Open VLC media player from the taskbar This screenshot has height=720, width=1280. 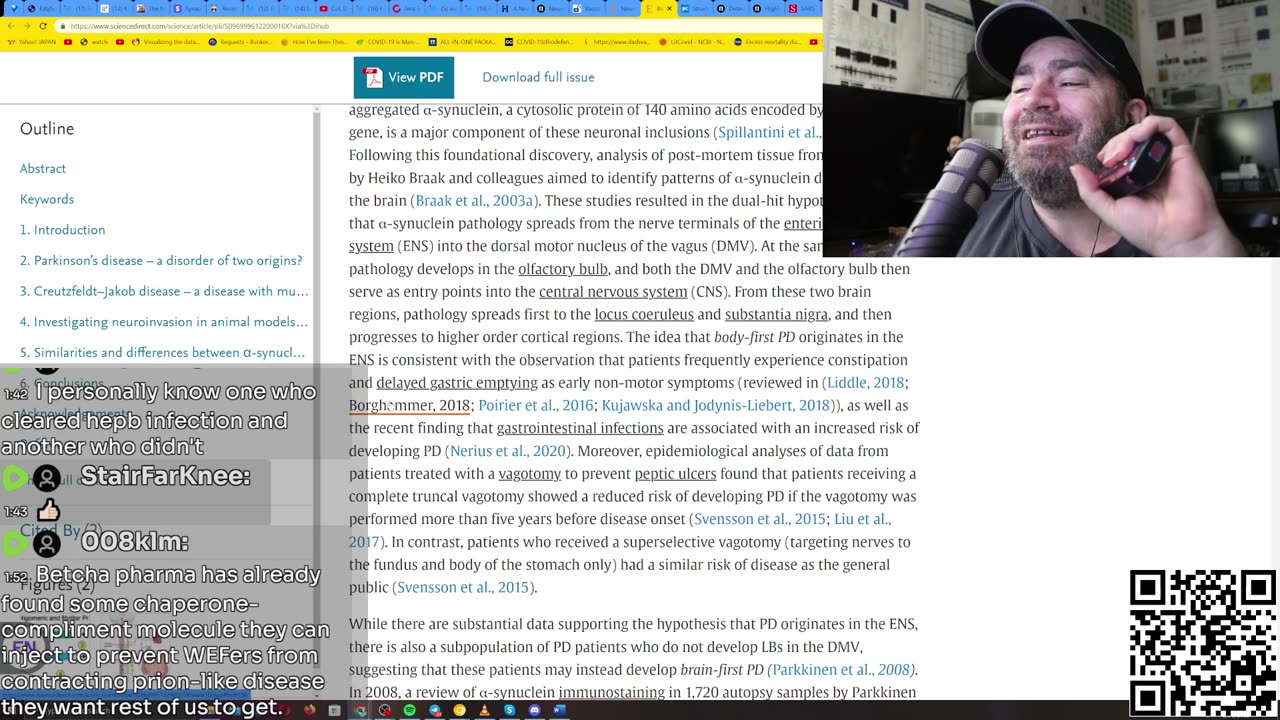[x=484, y=710]
